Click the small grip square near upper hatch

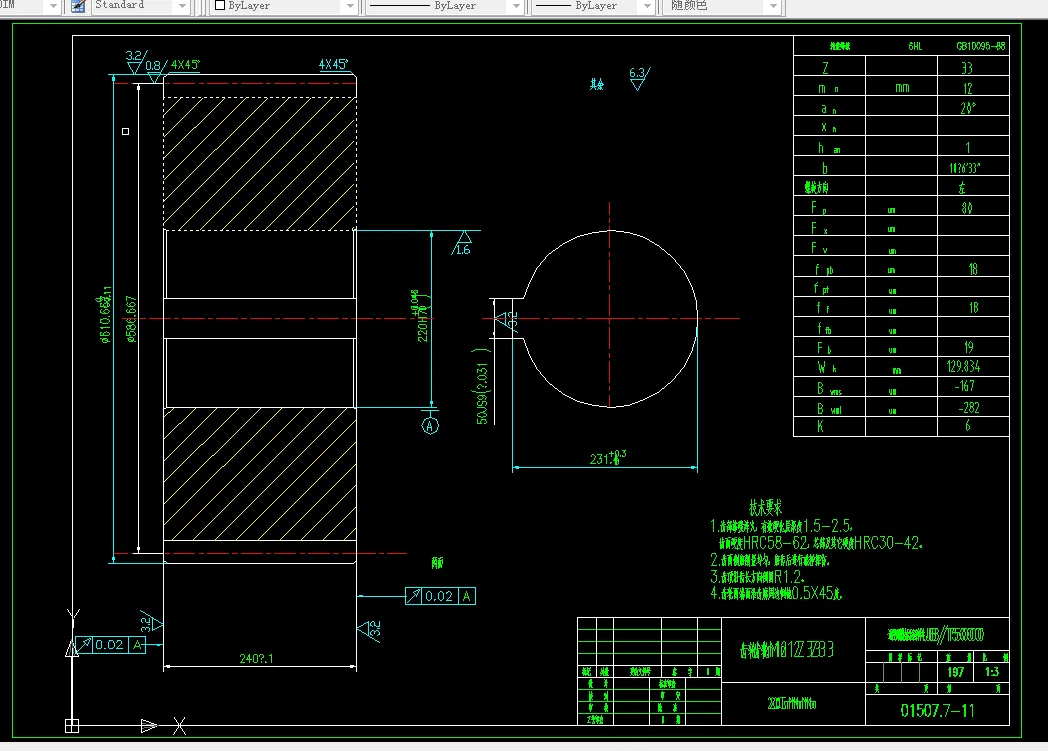(125, 132)
